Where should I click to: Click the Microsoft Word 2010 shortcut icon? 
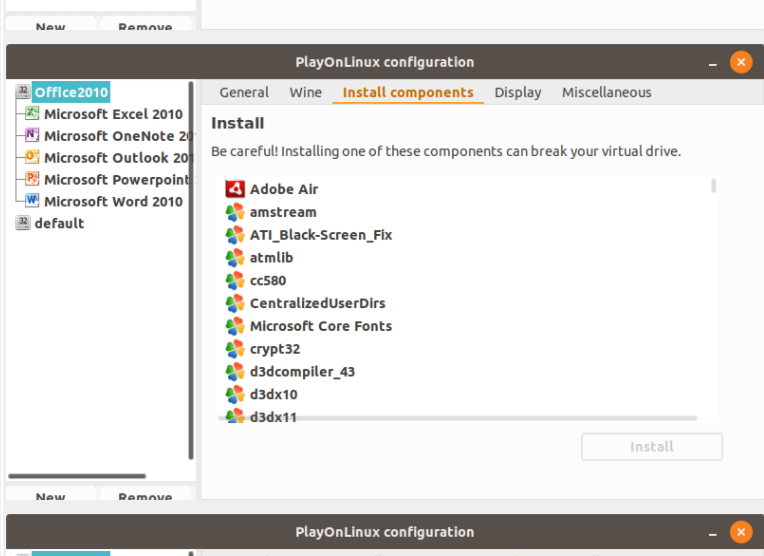(x=32, y=202)
